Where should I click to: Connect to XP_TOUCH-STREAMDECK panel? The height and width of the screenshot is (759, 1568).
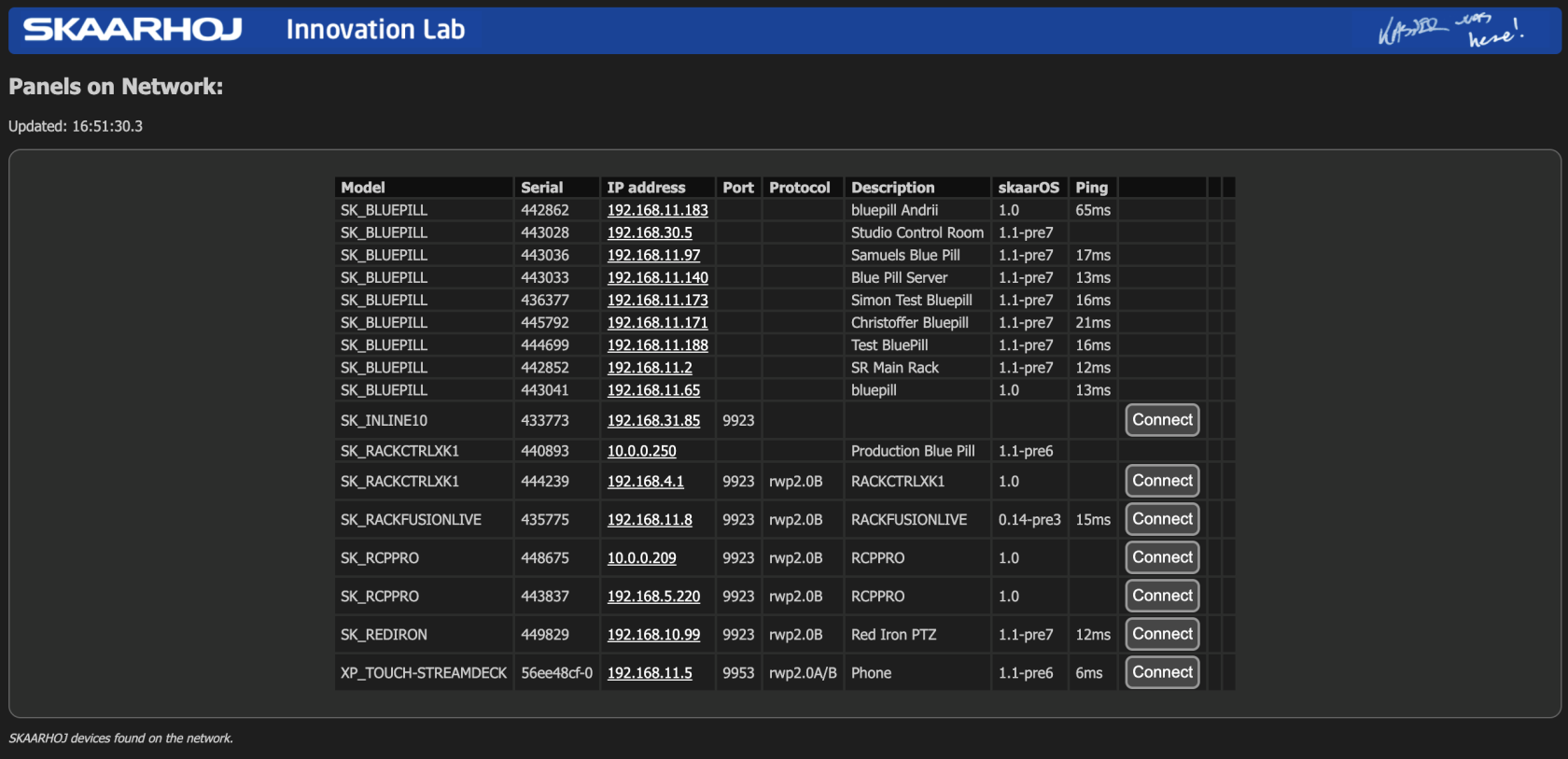[1162, 672]
